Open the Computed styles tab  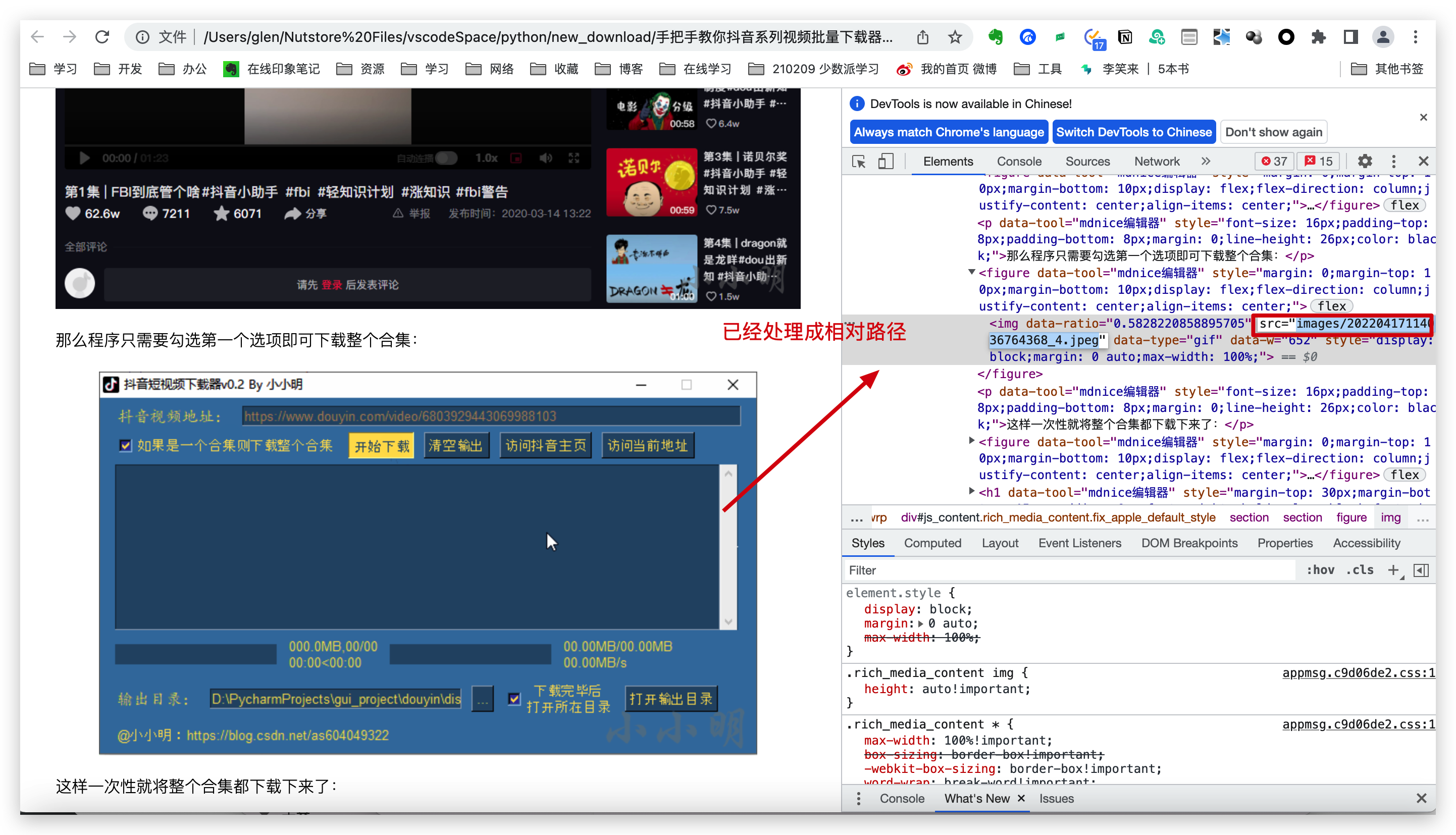[x=932, y=543]
